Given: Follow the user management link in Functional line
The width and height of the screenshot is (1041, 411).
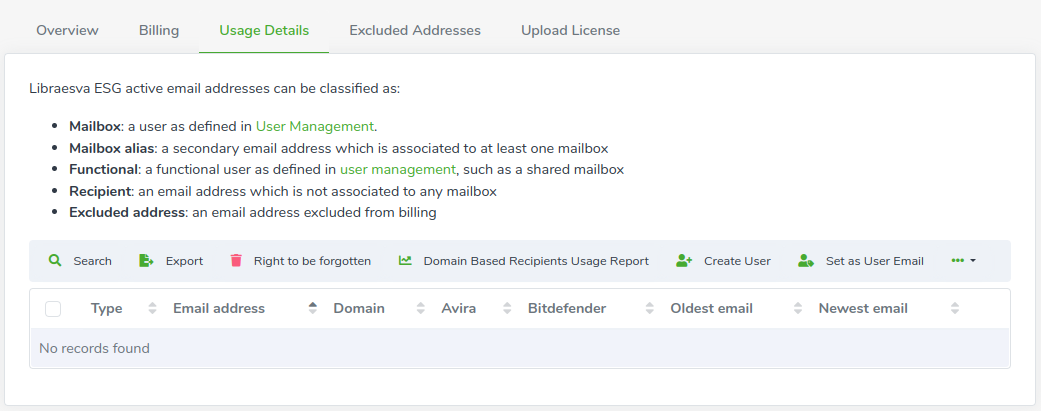Looking at the screenshot, I should 398,169.
